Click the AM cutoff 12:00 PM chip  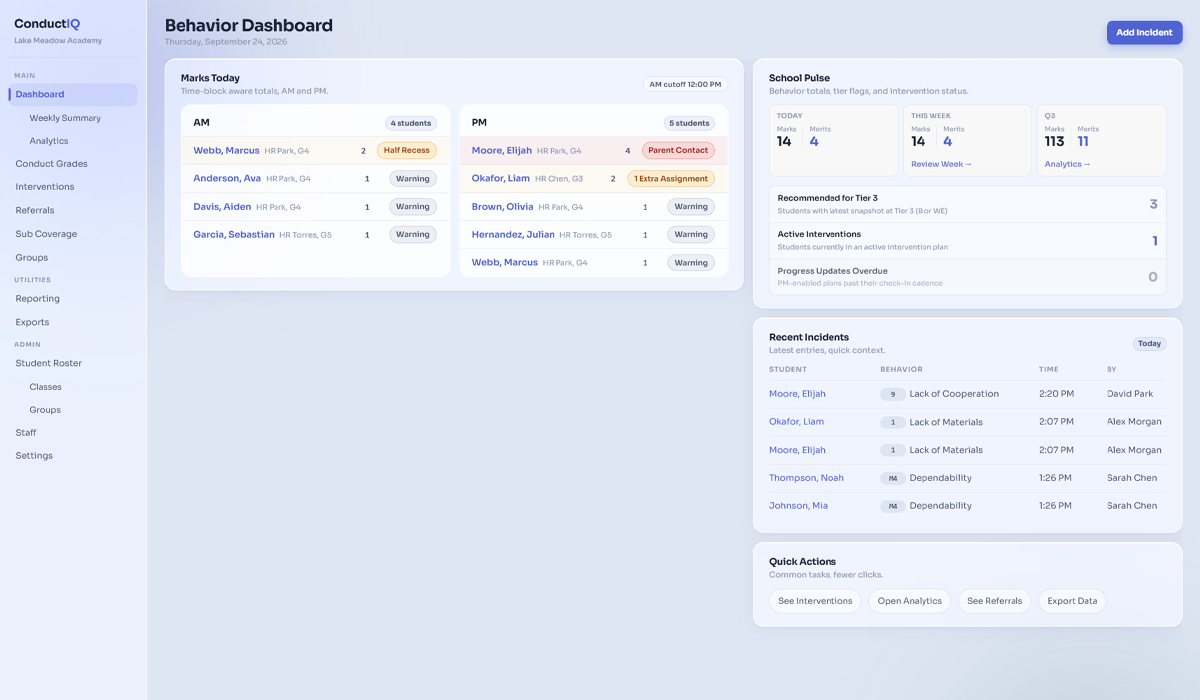click(x=683, y=84)
